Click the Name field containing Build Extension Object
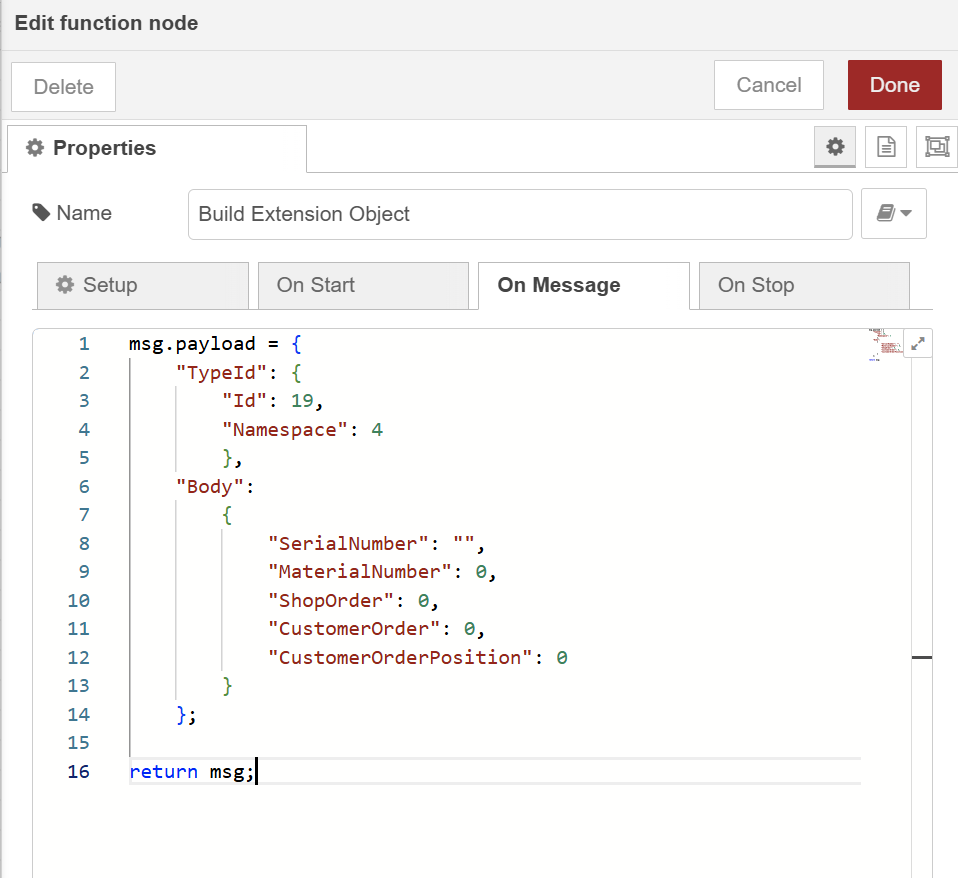Image resolution: width=958 pixels, height=878 pixels. pos(519,214)
